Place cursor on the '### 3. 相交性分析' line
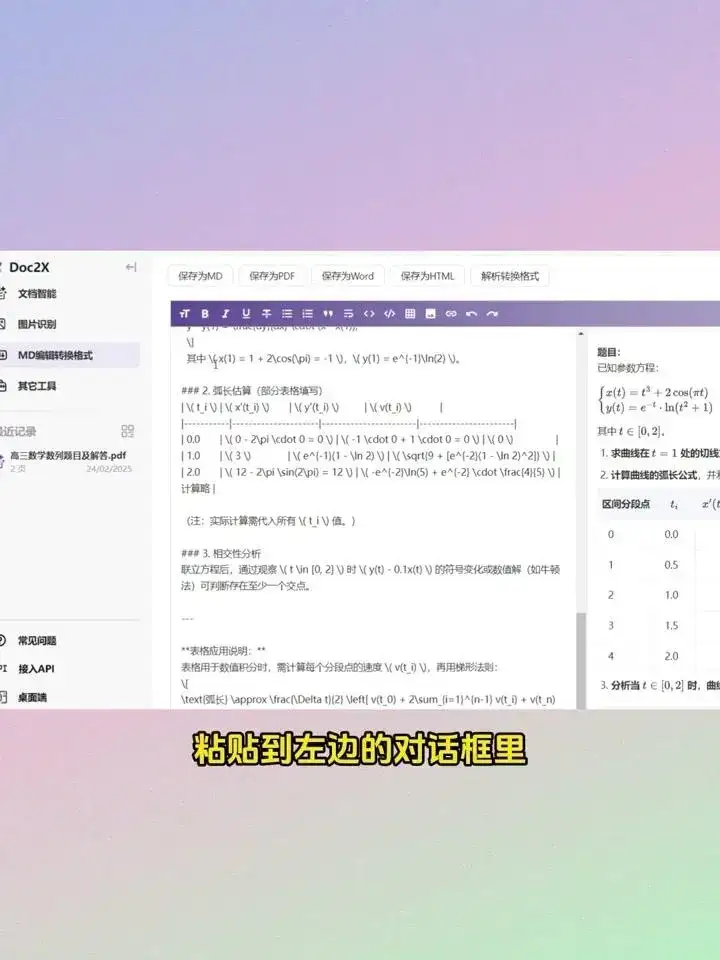Image resolution: width=720 pixels, height=960 pixels. pos(221,553)
